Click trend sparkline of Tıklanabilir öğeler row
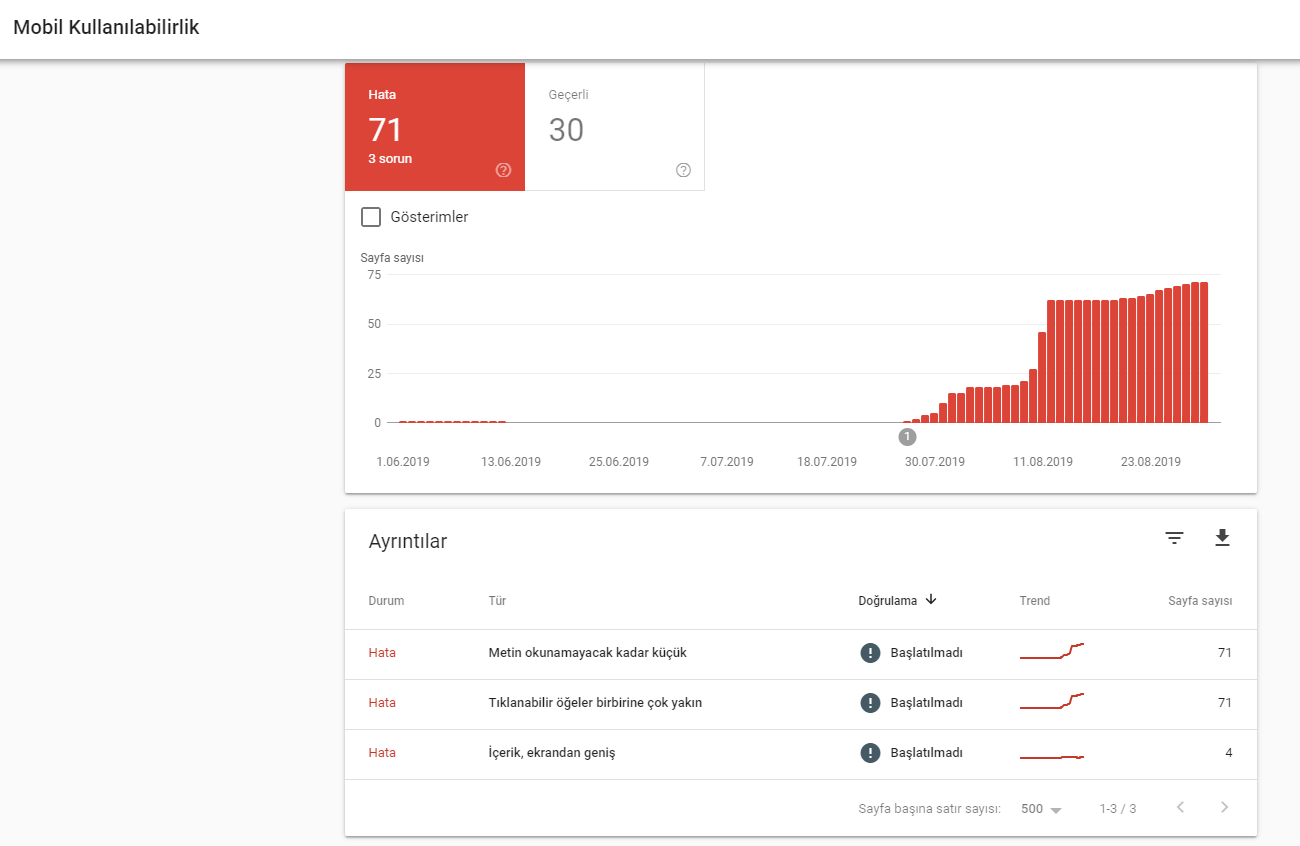Image resolution: width=1300 pixels, height=846 pixels. click(x=1052, y=701)
